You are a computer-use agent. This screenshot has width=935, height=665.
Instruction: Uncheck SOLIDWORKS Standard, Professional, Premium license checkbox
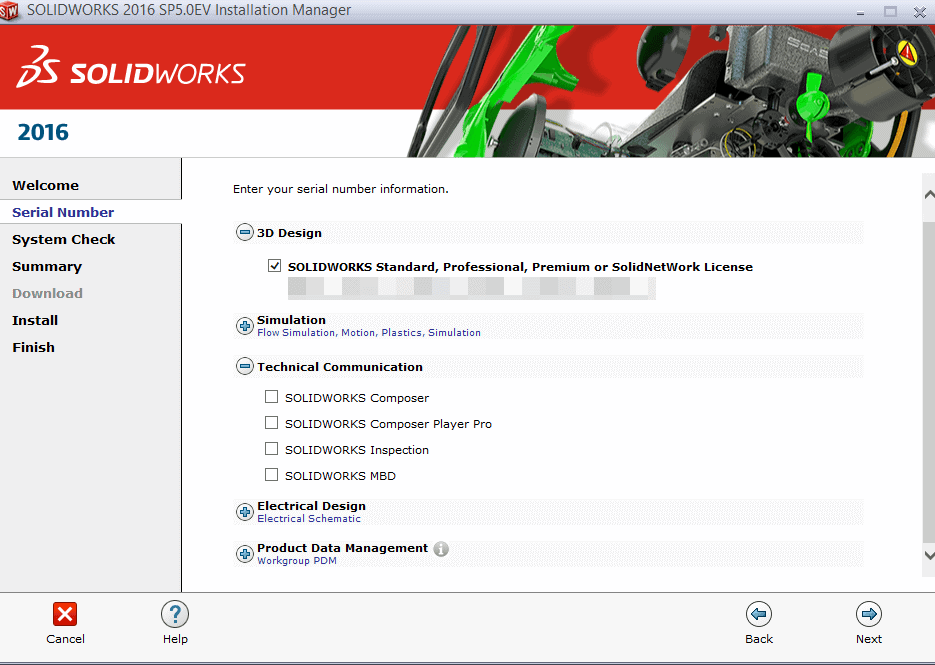click(274, 266)
